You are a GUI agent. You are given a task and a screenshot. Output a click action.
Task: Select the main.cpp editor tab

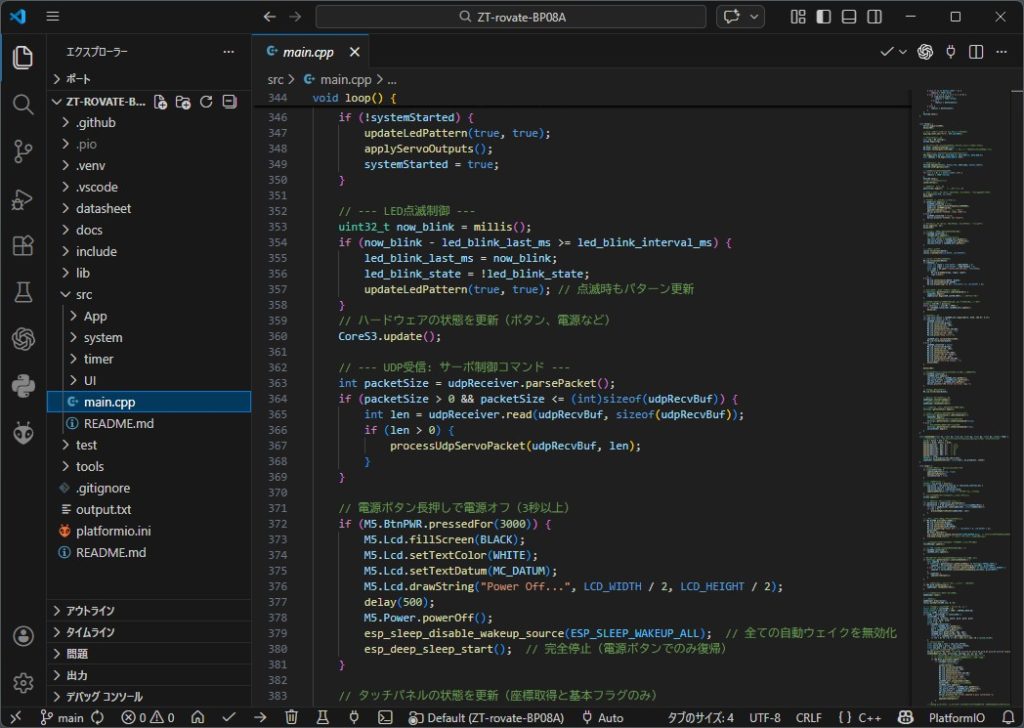click(x=310, y=51)
